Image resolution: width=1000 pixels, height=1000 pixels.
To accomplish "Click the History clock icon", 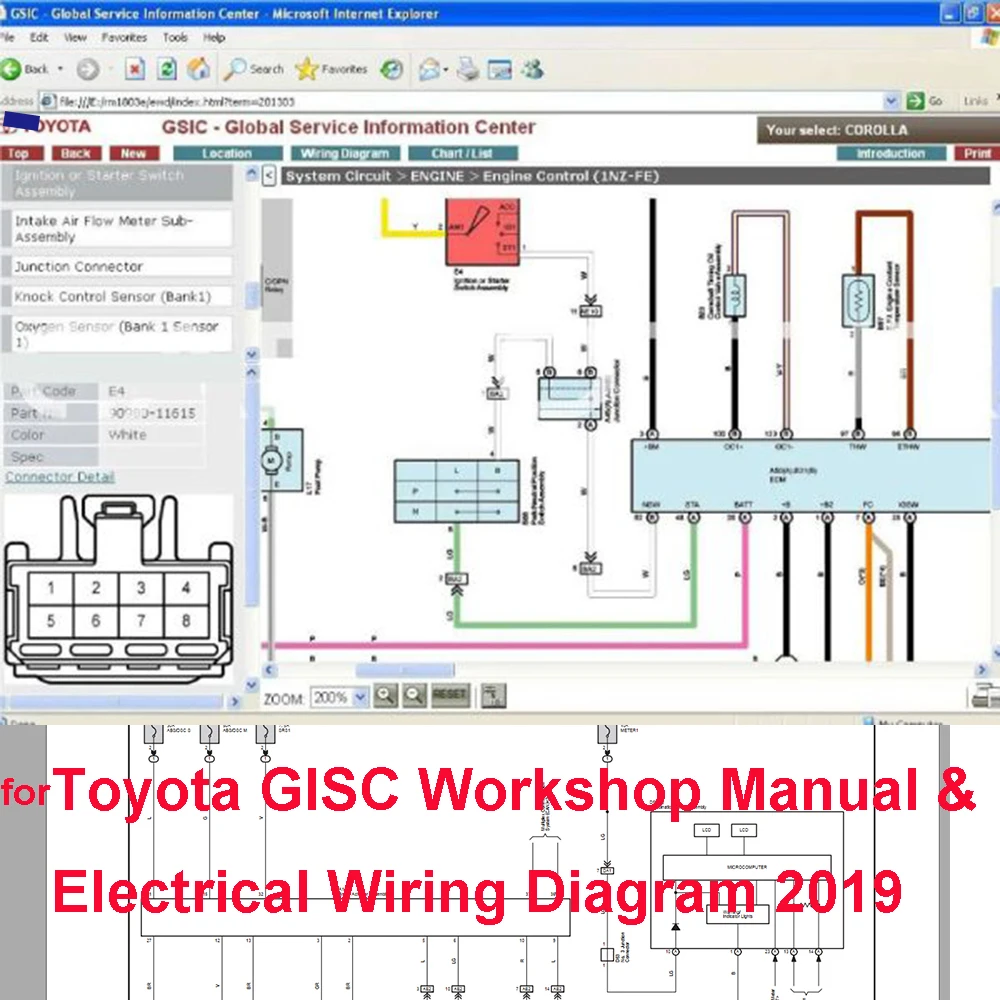I will click(392, 69).
